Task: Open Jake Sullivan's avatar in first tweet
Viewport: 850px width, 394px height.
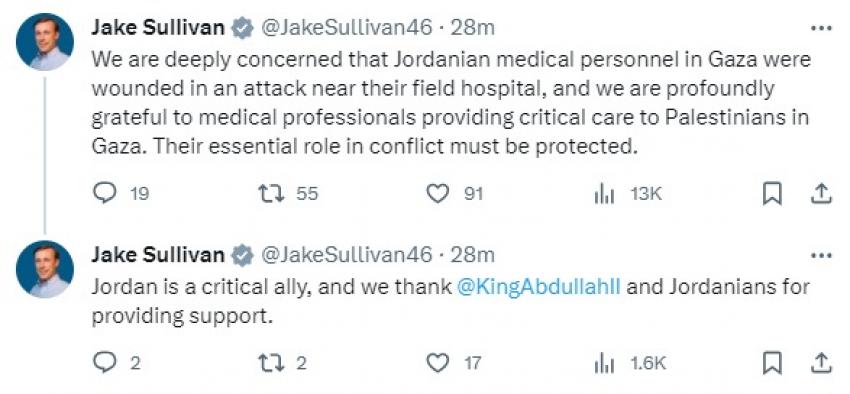Action: click(45, 42)
